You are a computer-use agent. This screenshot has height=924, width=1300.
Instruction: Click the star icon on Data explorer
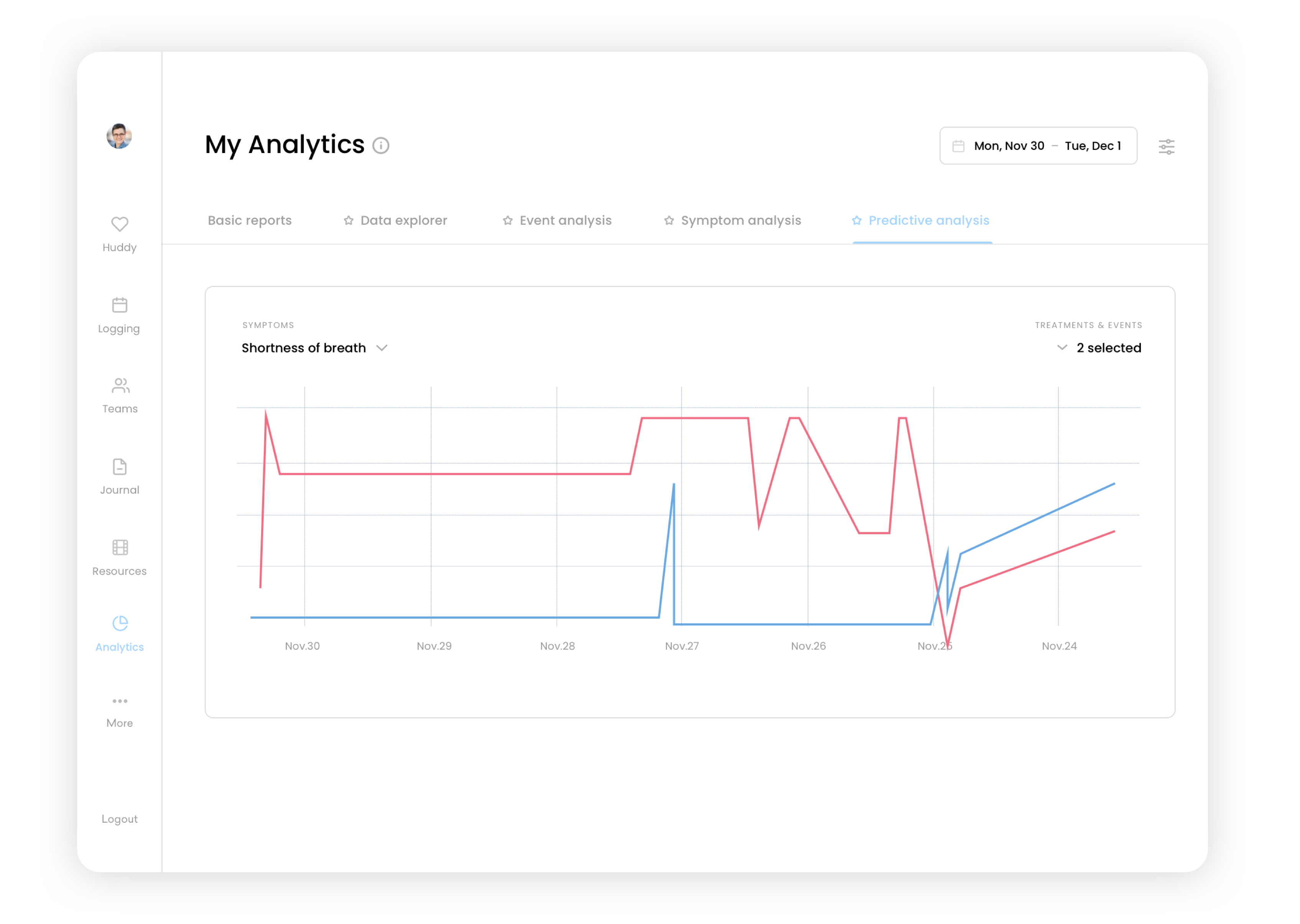[349, 221]
